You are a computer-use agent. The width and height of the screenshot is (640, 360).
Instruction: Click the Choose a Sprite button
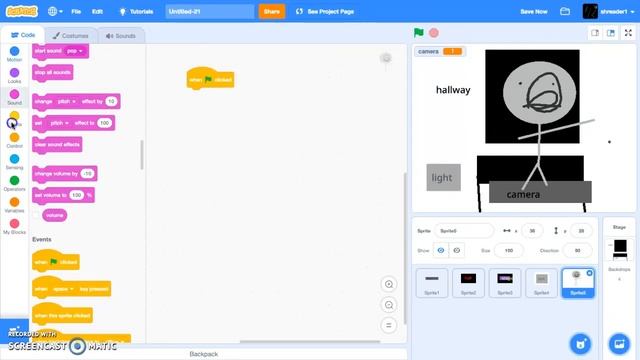click(580, 344)
